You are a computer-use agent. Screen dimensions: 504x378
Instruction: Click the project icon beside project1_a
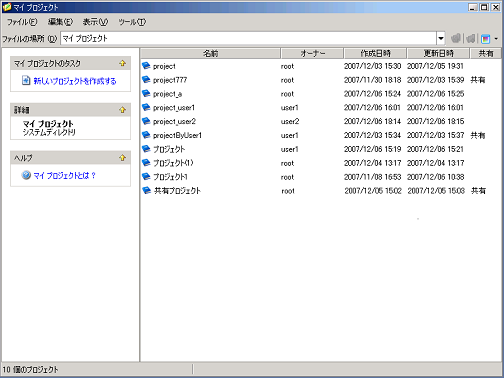coord(146,93)
